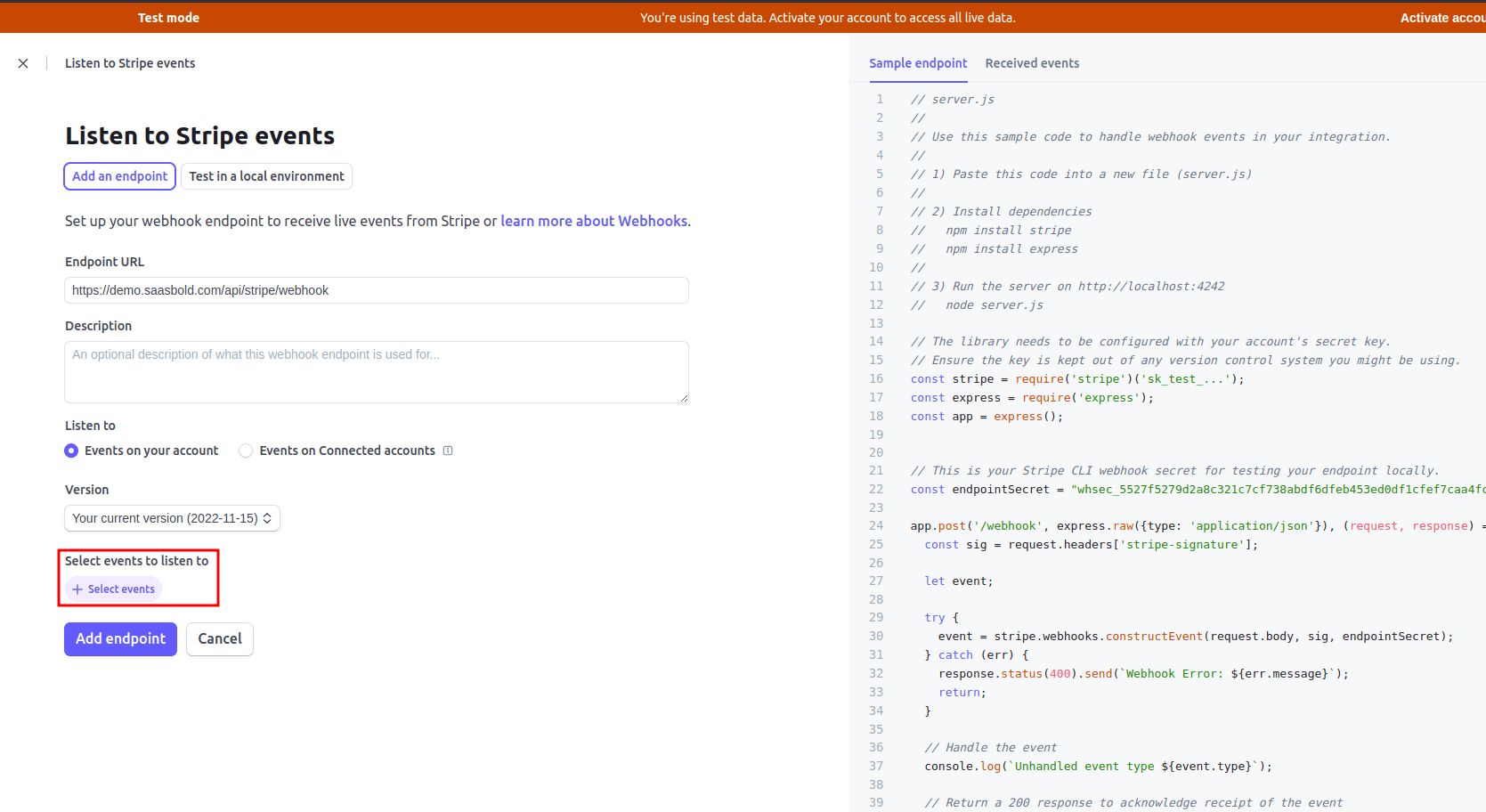Focus the Description text area
1486x812 pixels.
coord(376,371)
